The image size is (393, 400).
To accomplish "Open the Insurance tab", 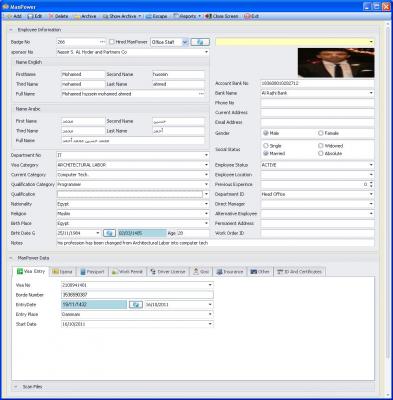I will pyautogui.click(x=230, y=272).
